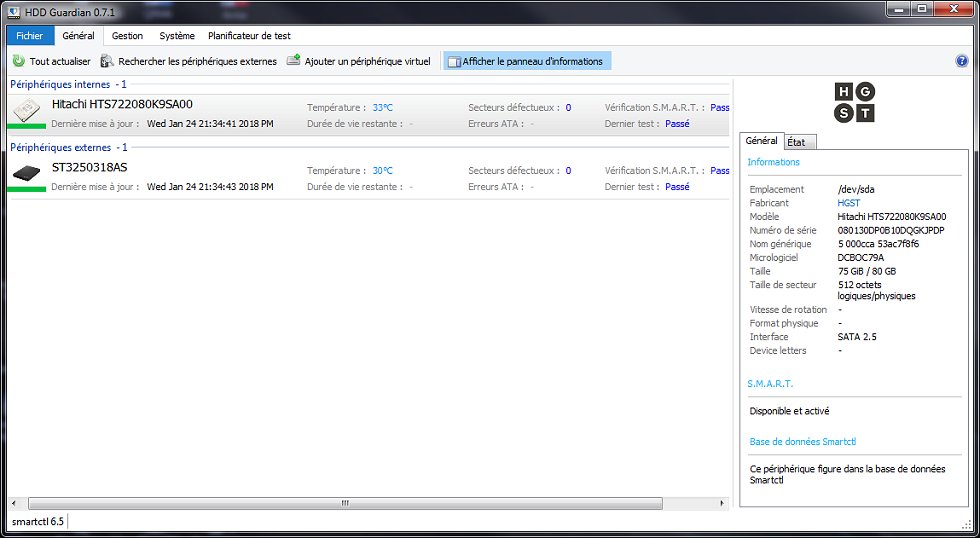Click the add virtual device icon
Image resolution: width=980 pixels, height=538 pixels.
293,61
